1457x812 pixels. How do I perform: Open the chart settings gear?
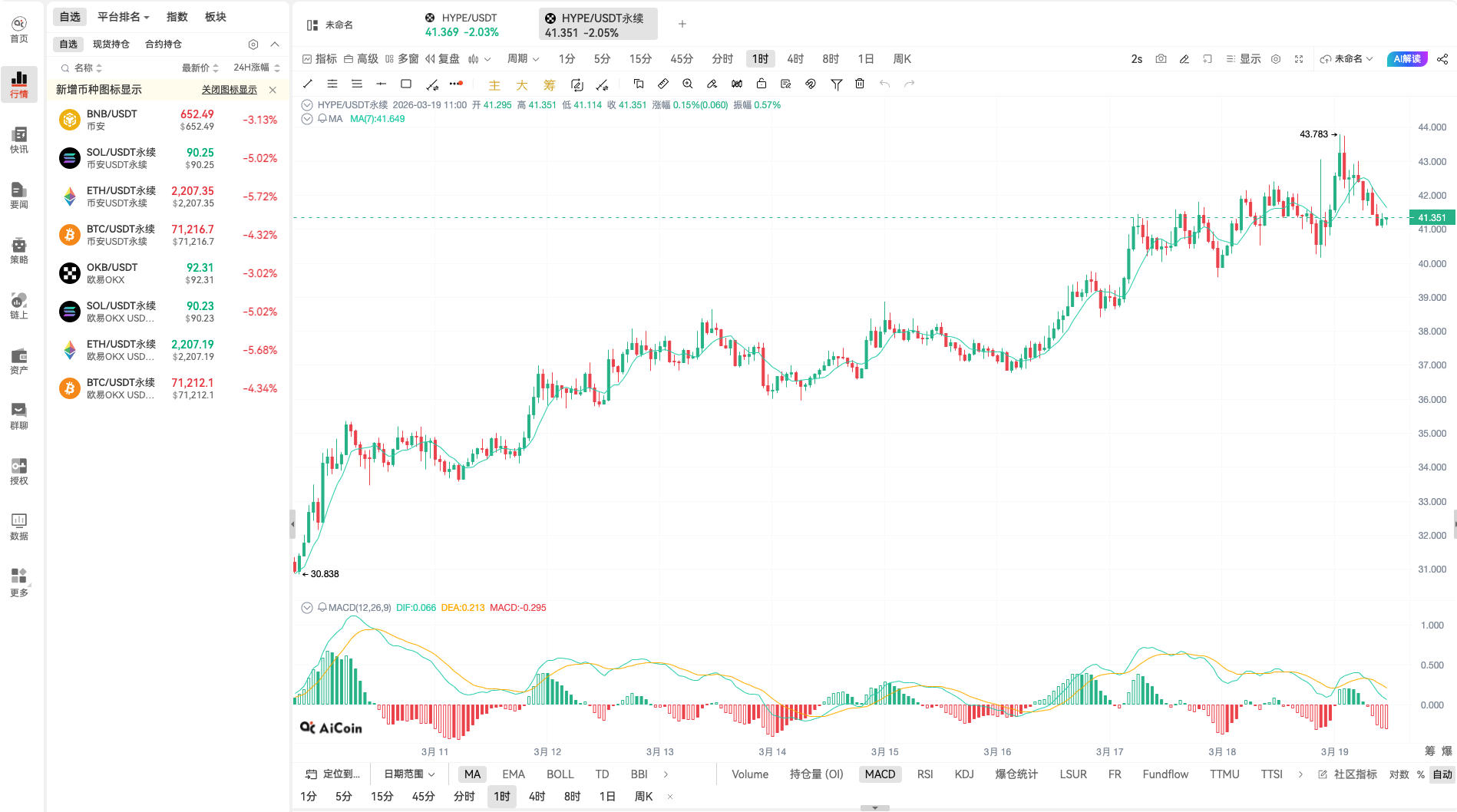(1276, 58)
